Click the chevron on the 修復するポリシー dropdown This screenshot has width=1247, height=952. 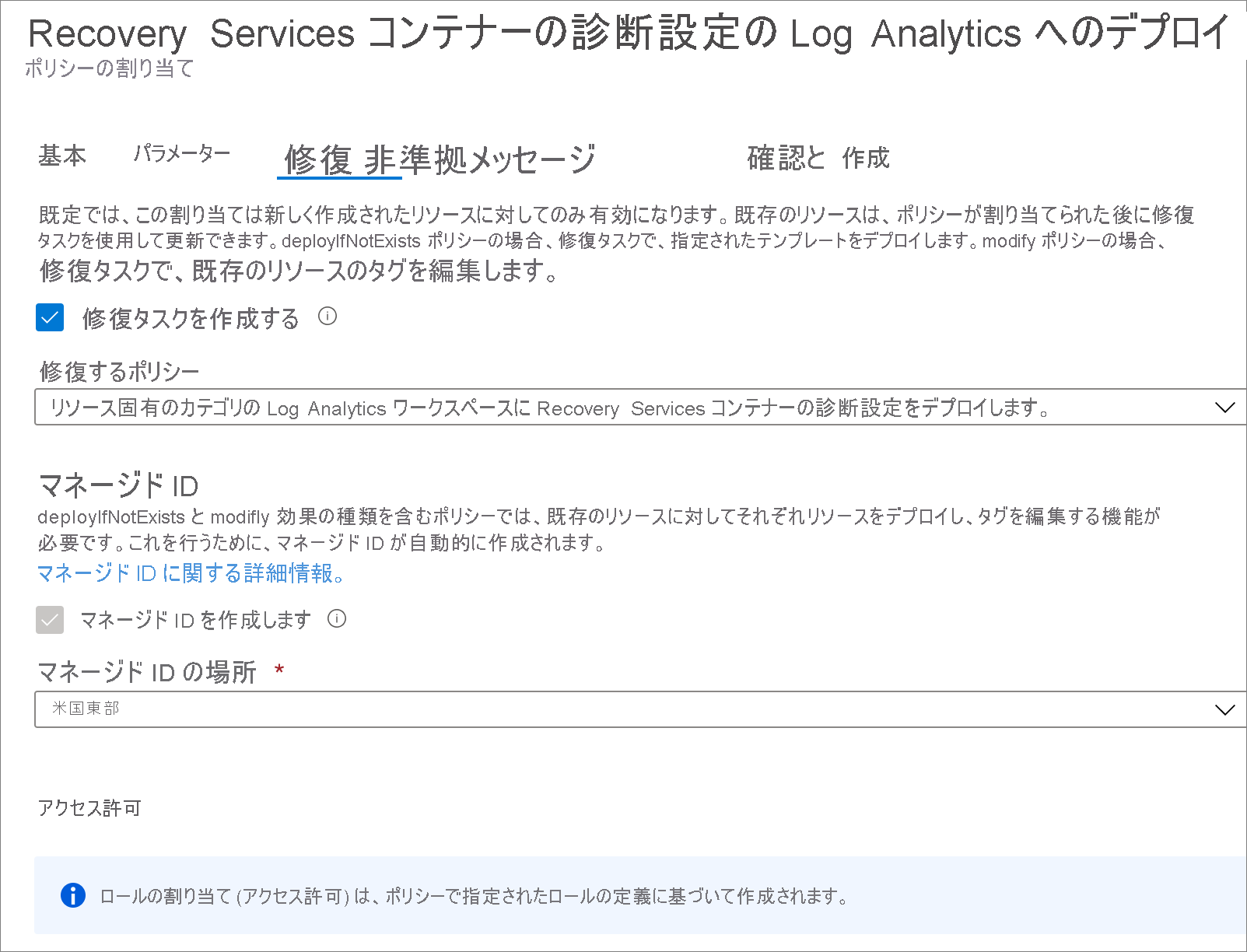[x=1226, y=406]
